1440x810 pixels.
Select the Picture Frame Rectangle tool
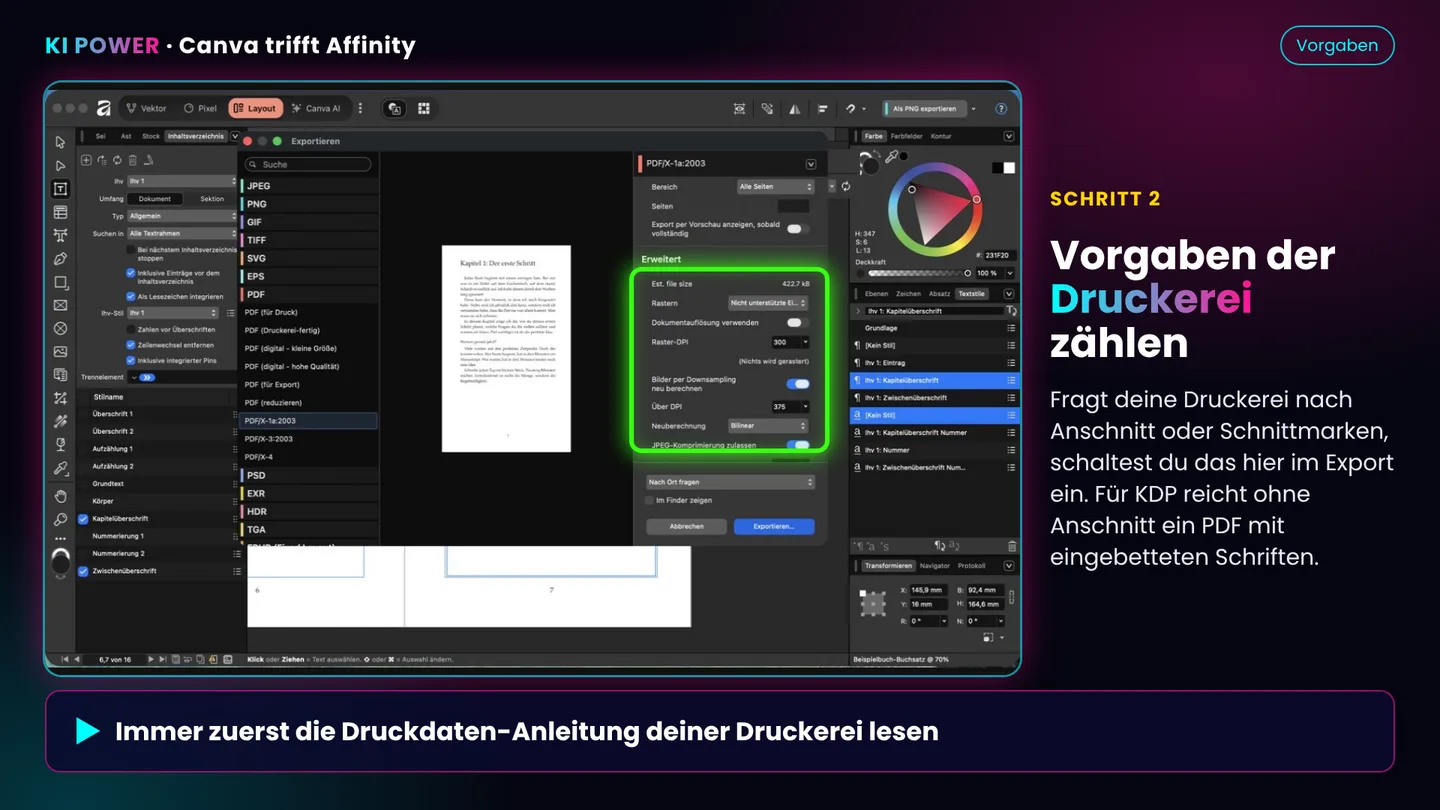point(61,305)
